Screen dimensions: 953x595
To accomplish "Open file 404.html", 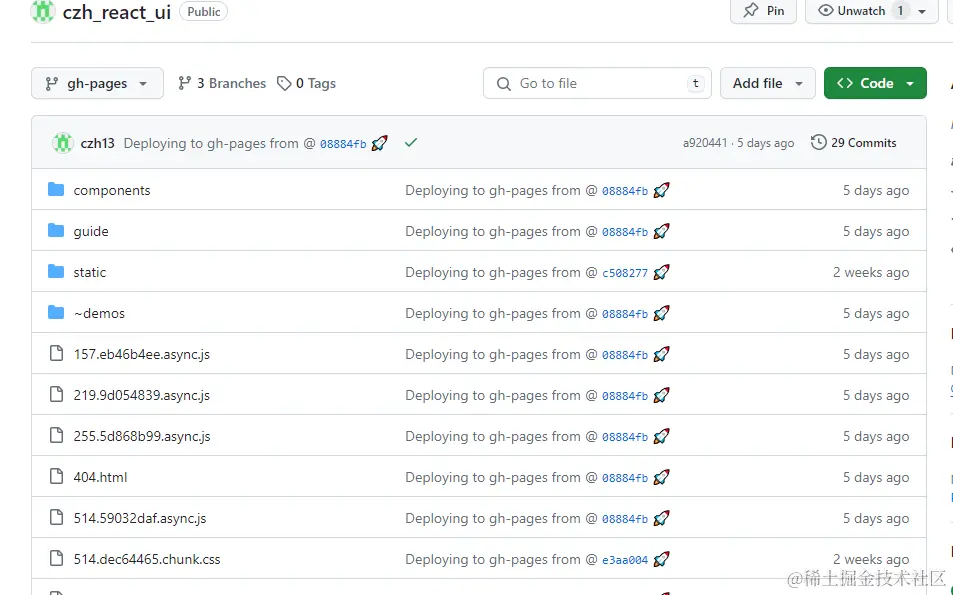I will pos(100,477).
